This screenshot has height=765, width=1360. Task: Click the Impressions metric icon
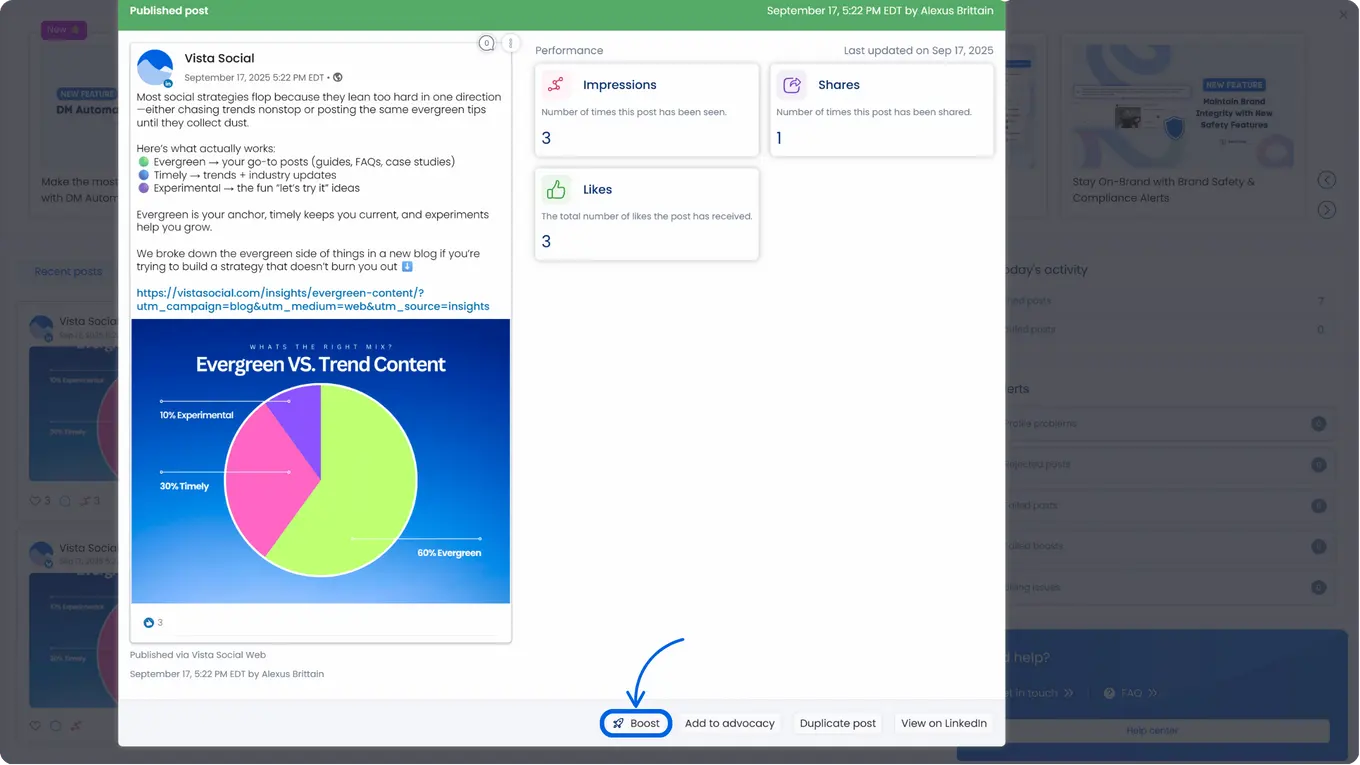point(556,85)
